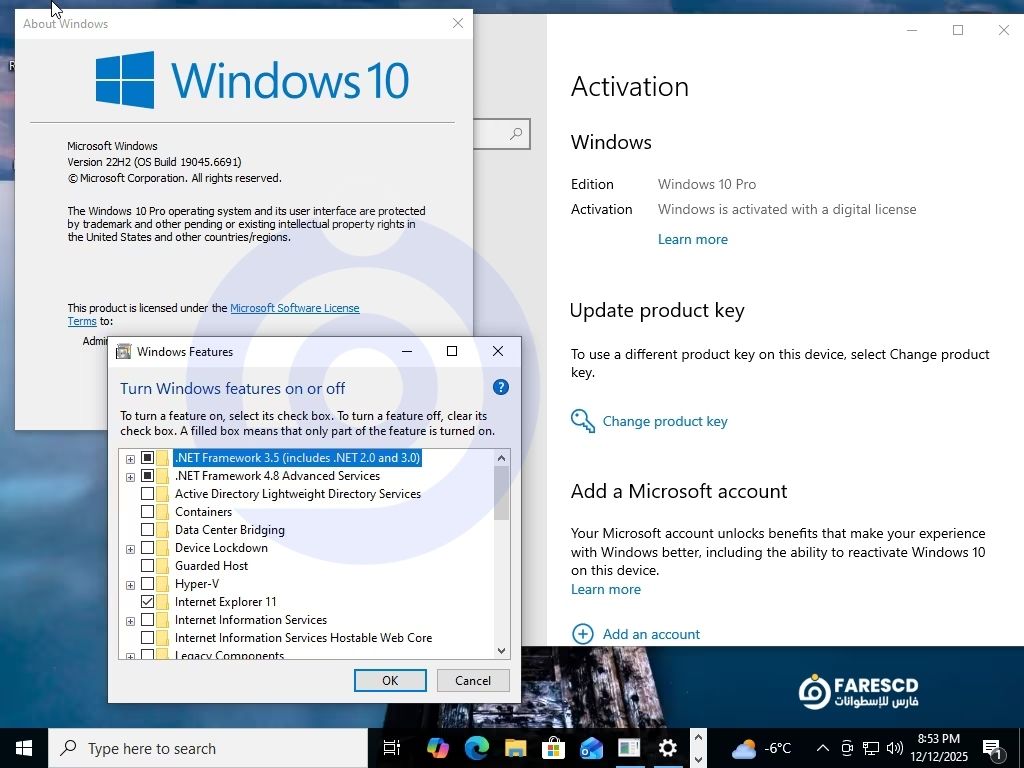Click the features list vertical scrollbar thumb
1024x768 pixels.
coord(501,493)
